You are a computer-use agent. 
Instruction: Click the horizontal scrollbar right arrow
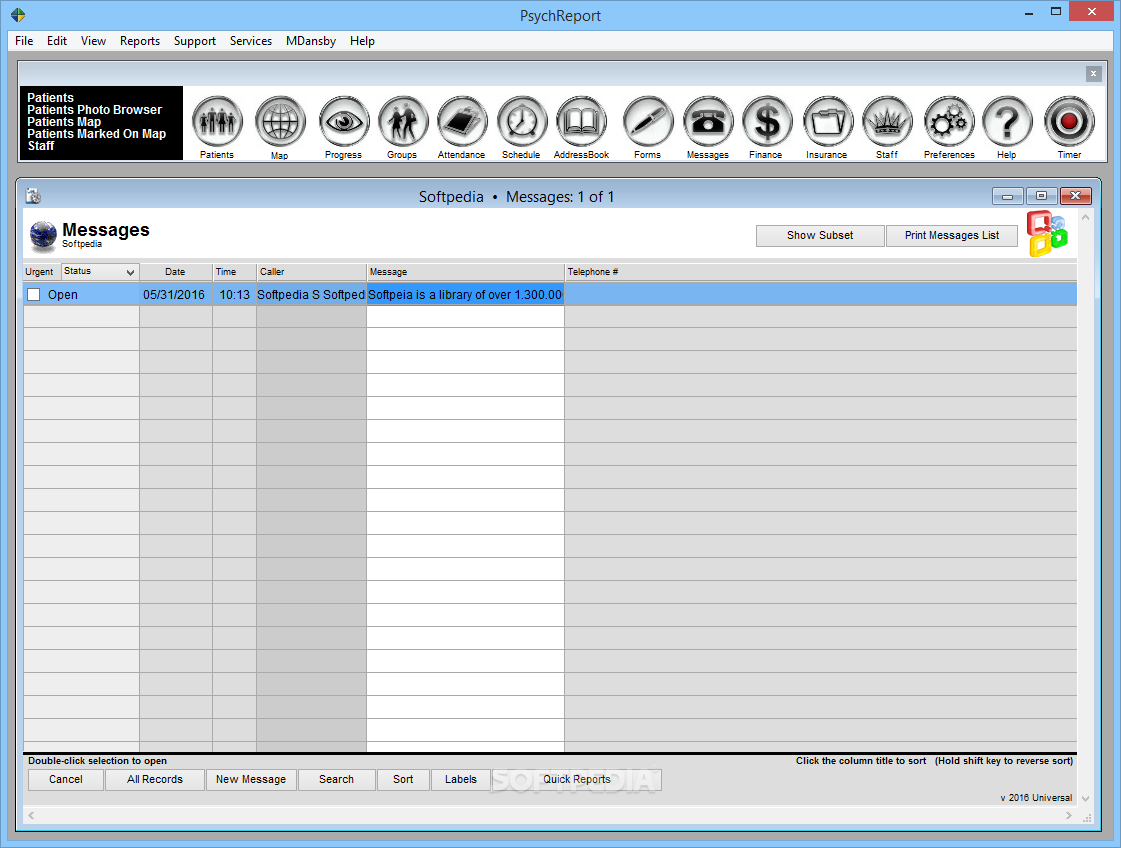(1069, 815)
